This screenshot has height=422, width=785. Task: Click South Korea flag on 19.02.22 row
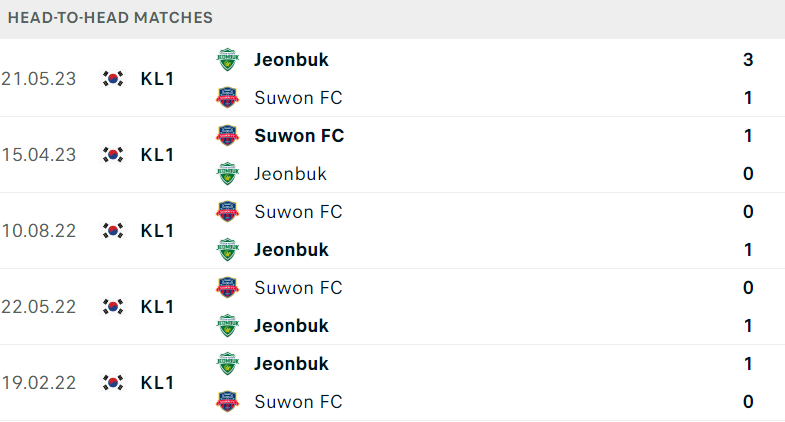[113, 383]
